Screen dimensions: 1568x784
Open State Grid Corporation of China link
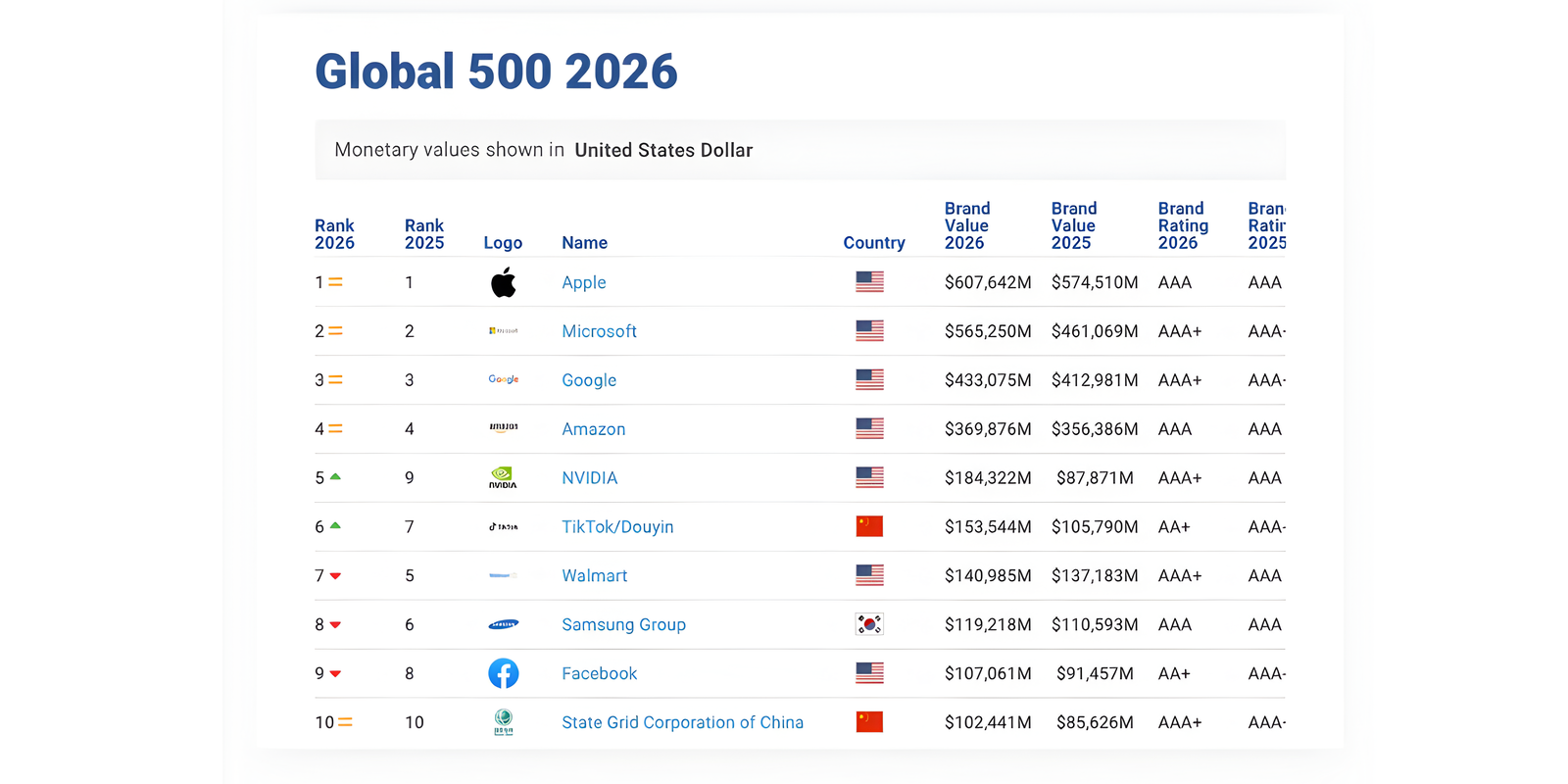coord(682,722)
